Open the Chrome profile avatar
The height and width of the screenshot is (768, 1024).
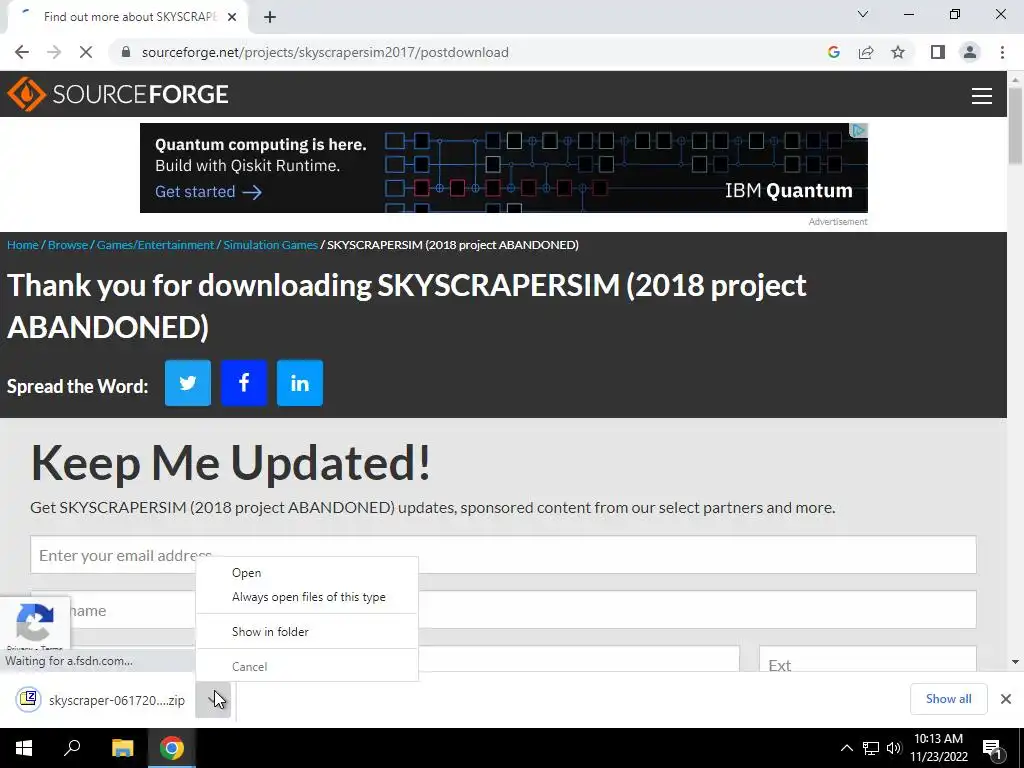click(970, 52)
